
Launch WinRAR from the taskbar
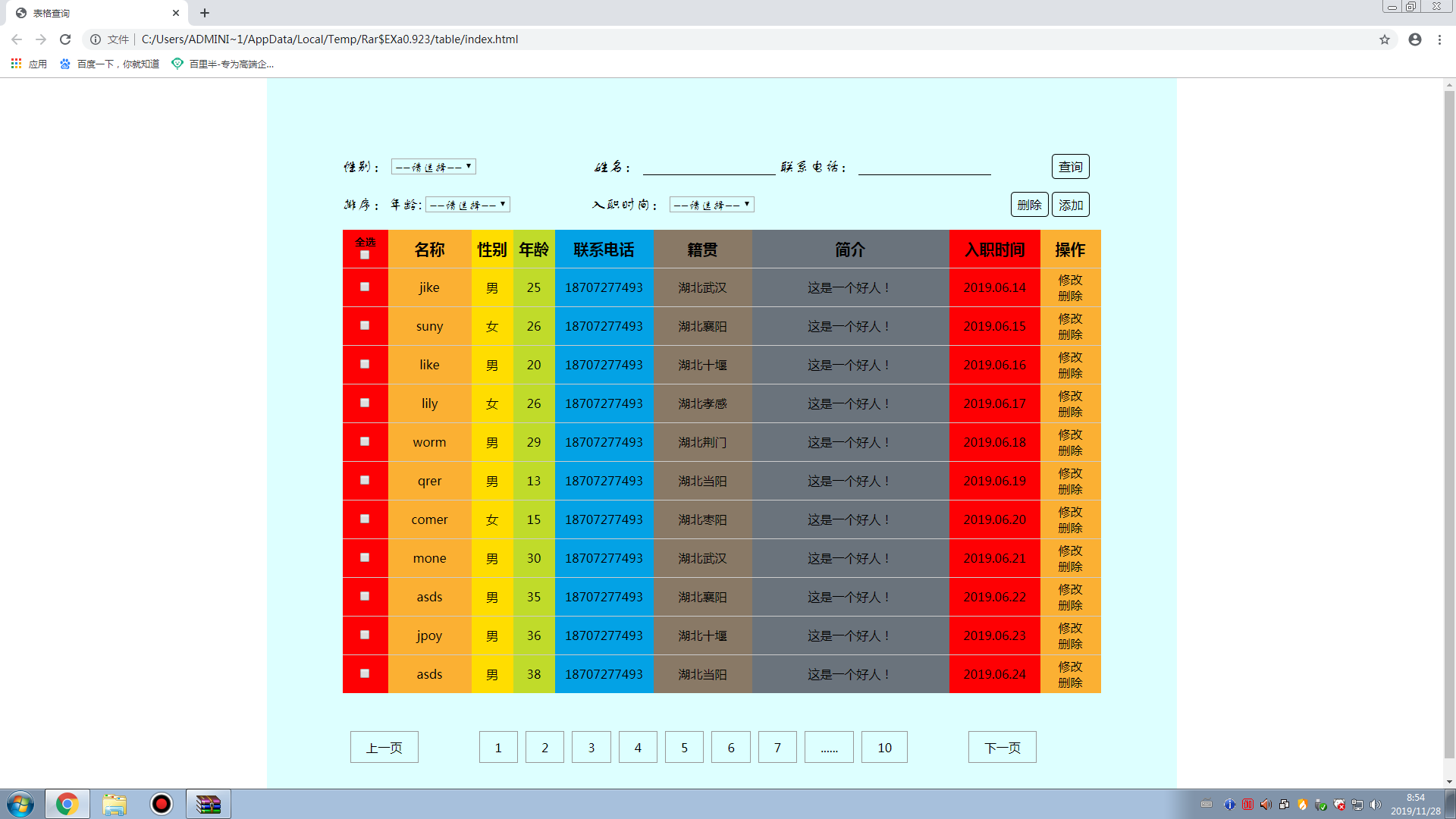click(208, 805)
